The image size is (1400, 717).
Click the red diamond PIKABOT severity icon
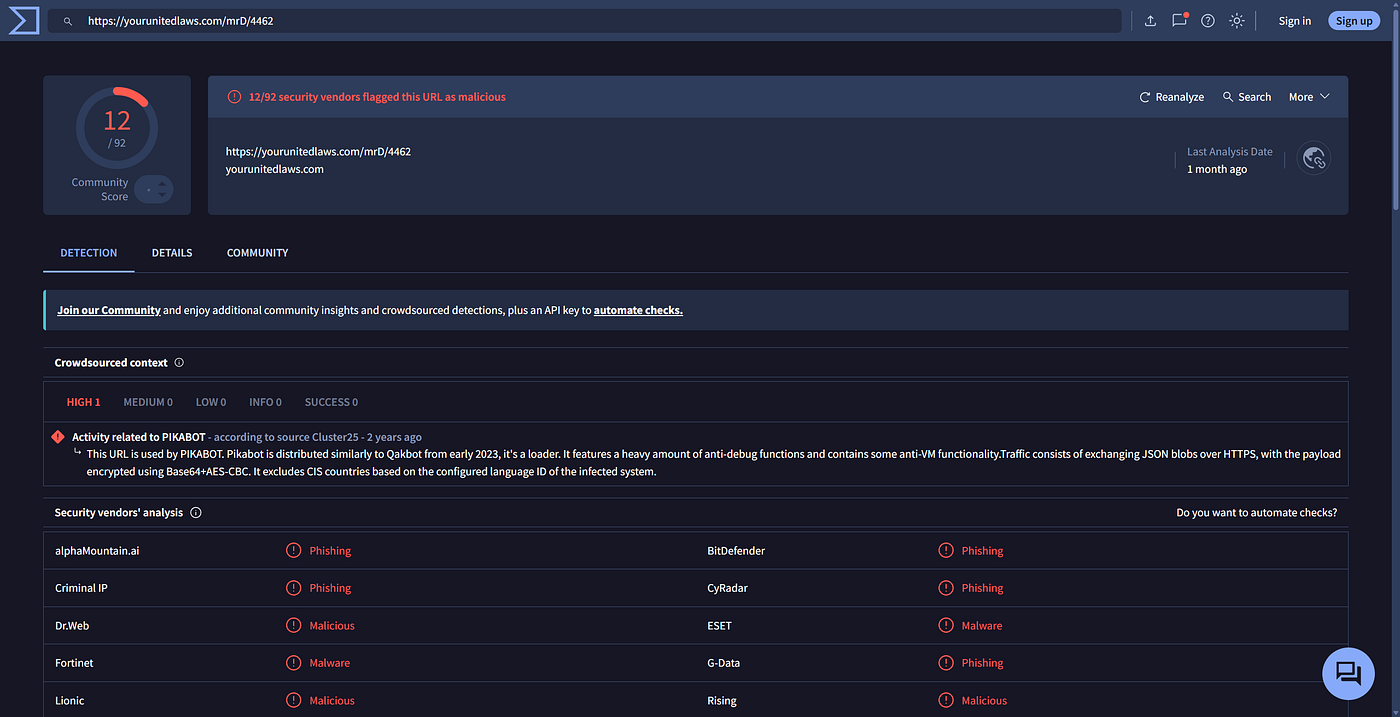(59, 437)
